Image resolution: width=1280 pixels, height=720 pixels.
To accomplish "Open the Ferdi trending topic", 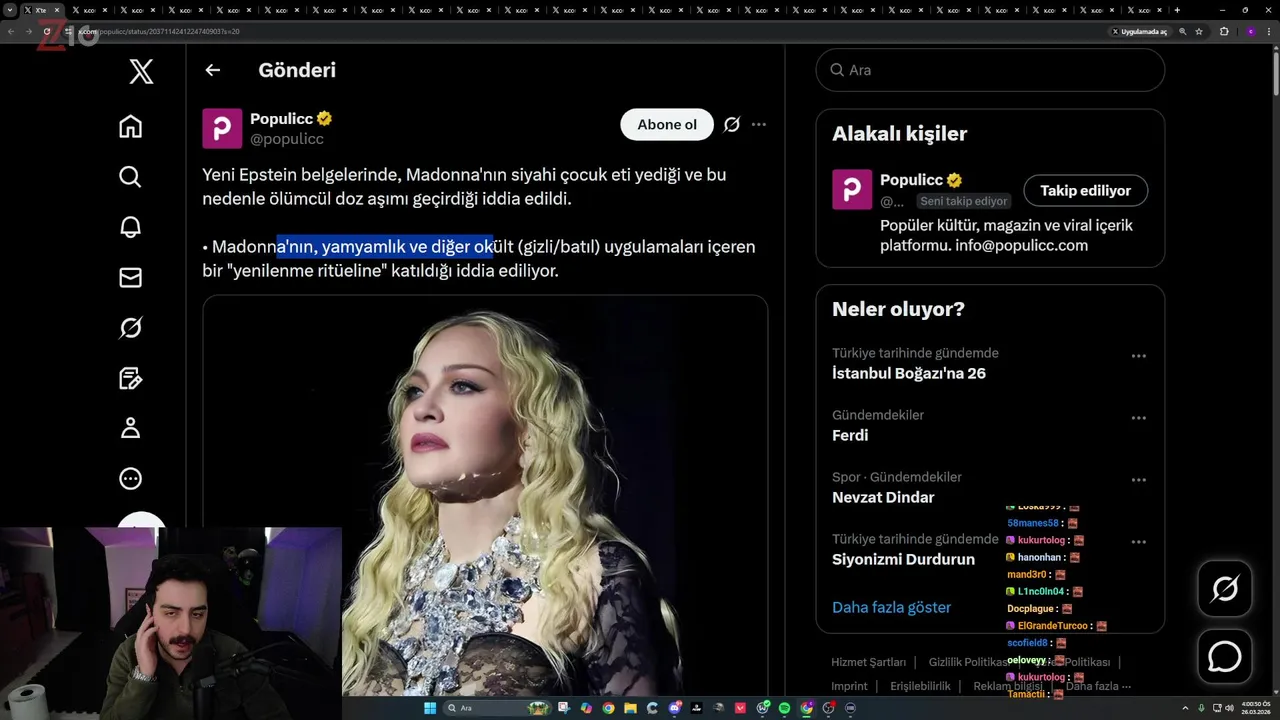I will click(x=850, y=435).
